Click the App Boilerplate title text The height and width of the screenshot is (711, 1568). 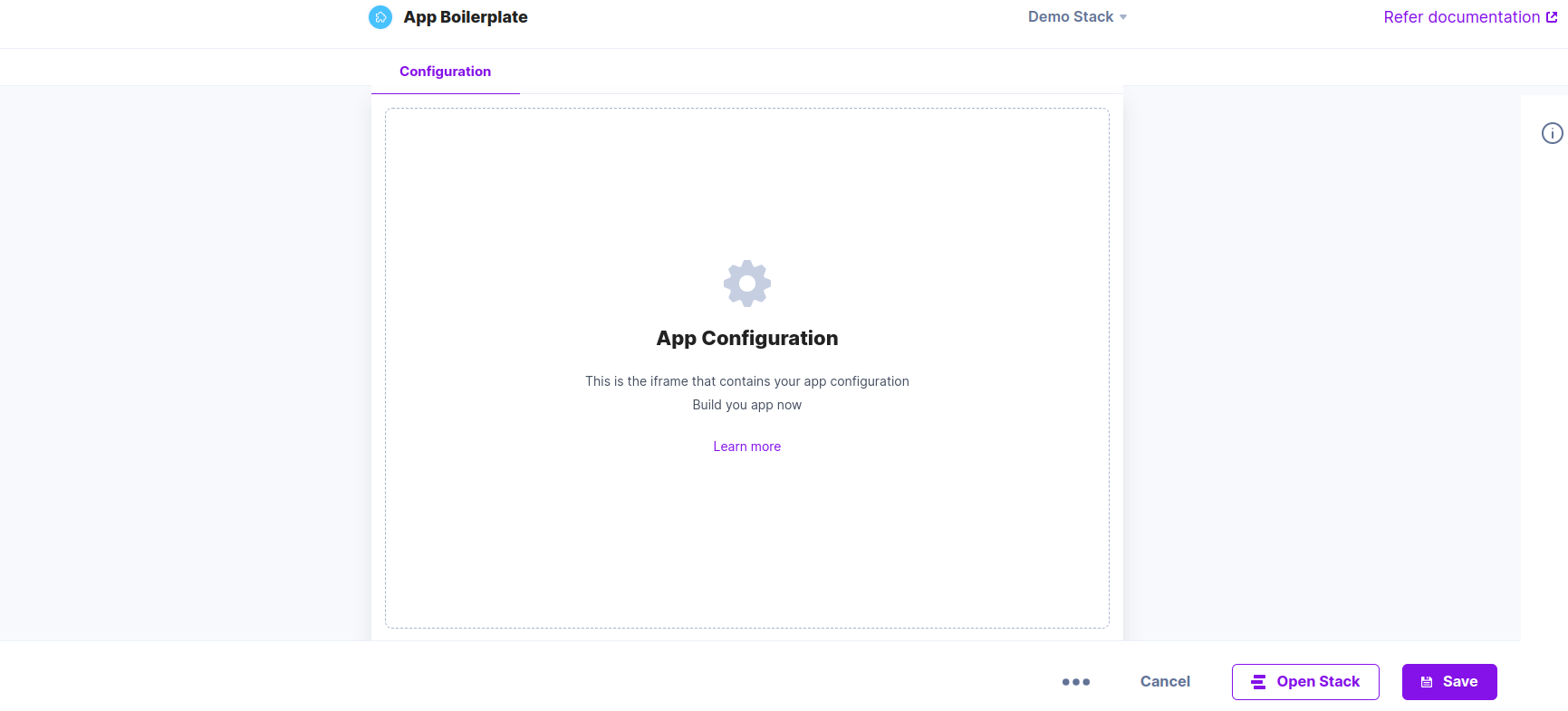(466, 17)
